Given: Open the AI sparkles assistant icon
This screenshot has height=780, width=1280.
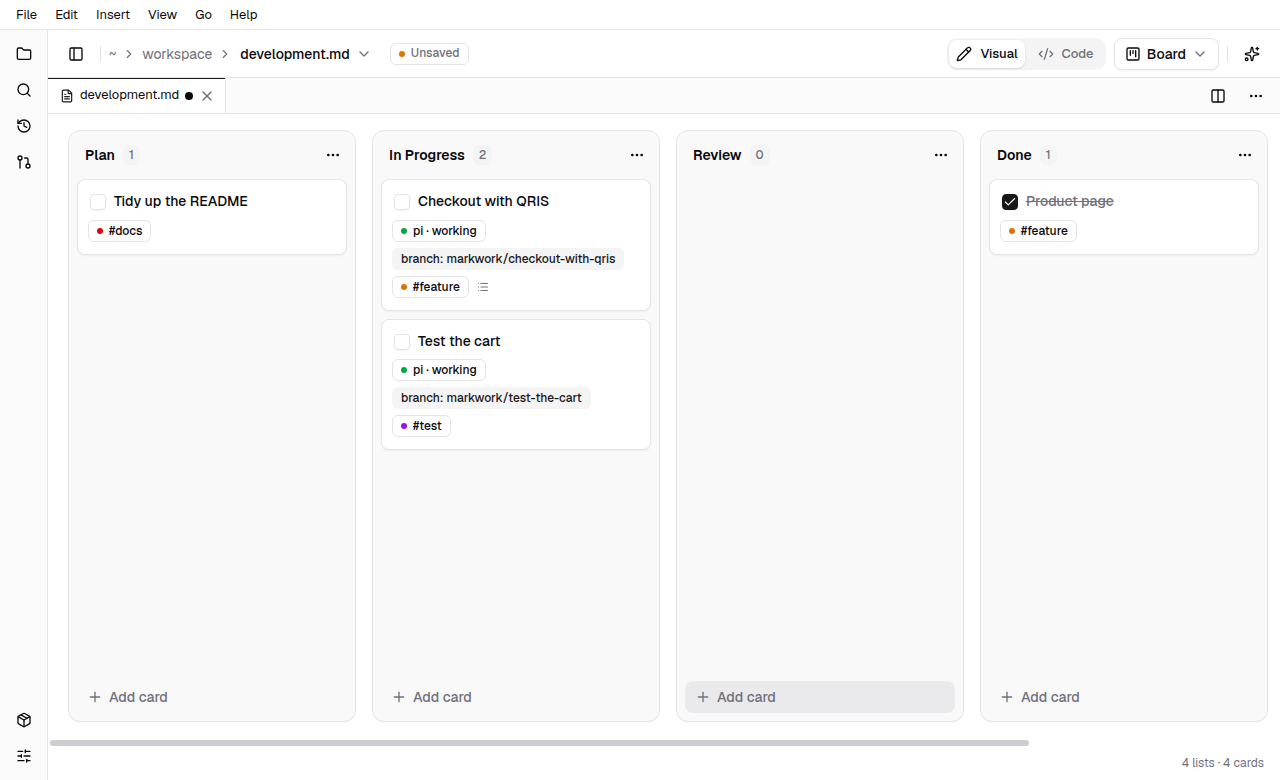Looking at the screenshot, I should click(1251, 54).
